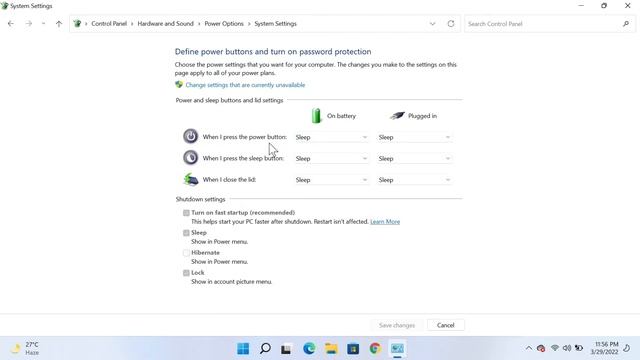The width and height of the screenshot is (640, 360).
Task: Click Control Panel taskbar icon
Action: pyautogui.click(x=397, y=349)
